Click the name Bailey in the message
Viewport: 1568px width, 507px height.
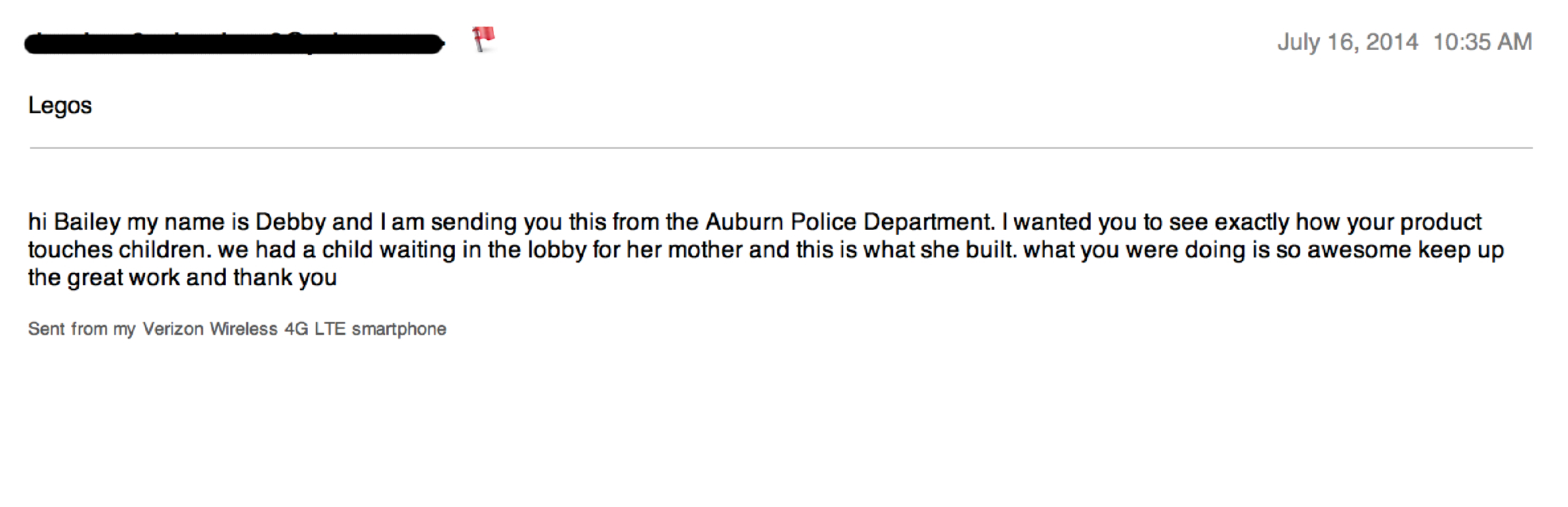point(87,222)
